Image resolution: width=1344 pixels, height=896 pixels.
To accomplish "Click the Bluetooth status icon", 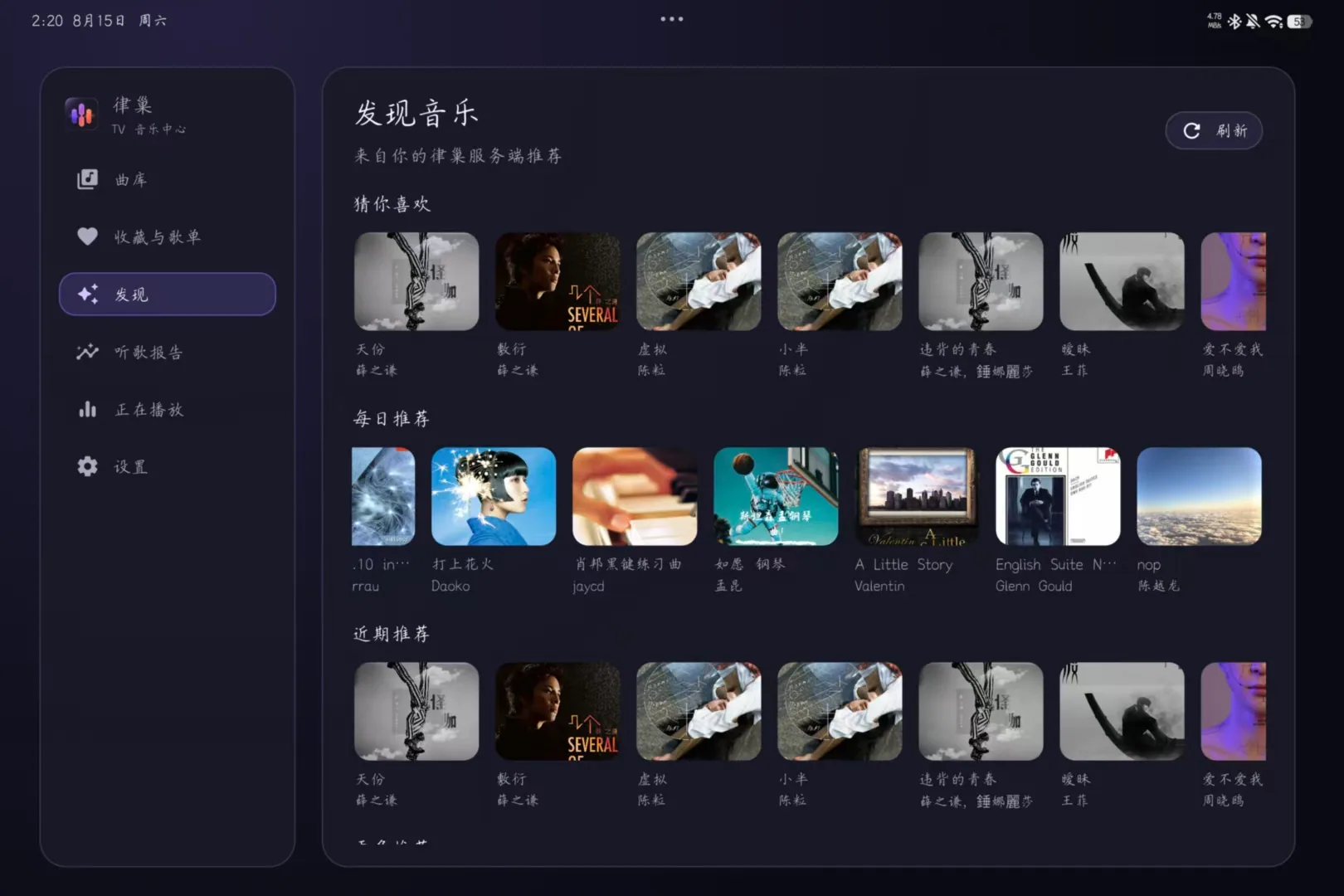I will point(1234,22).
